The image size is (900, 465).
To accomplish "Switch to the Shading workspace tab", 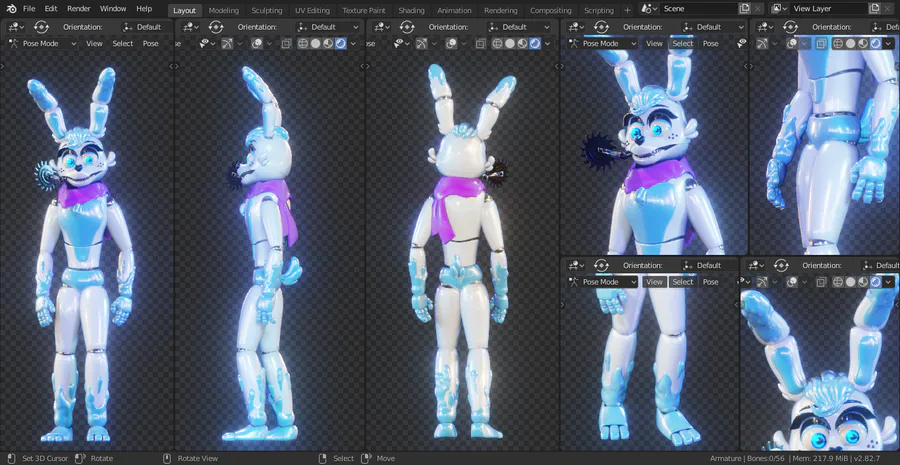I will pyautogui.click(x=412, y=10).
